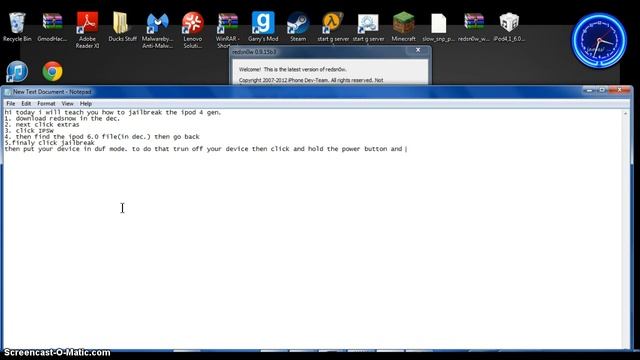Open Lenovo Solution Center shortcut
Viewport: 640px width, 360px height.
click(x=193, y=30)
